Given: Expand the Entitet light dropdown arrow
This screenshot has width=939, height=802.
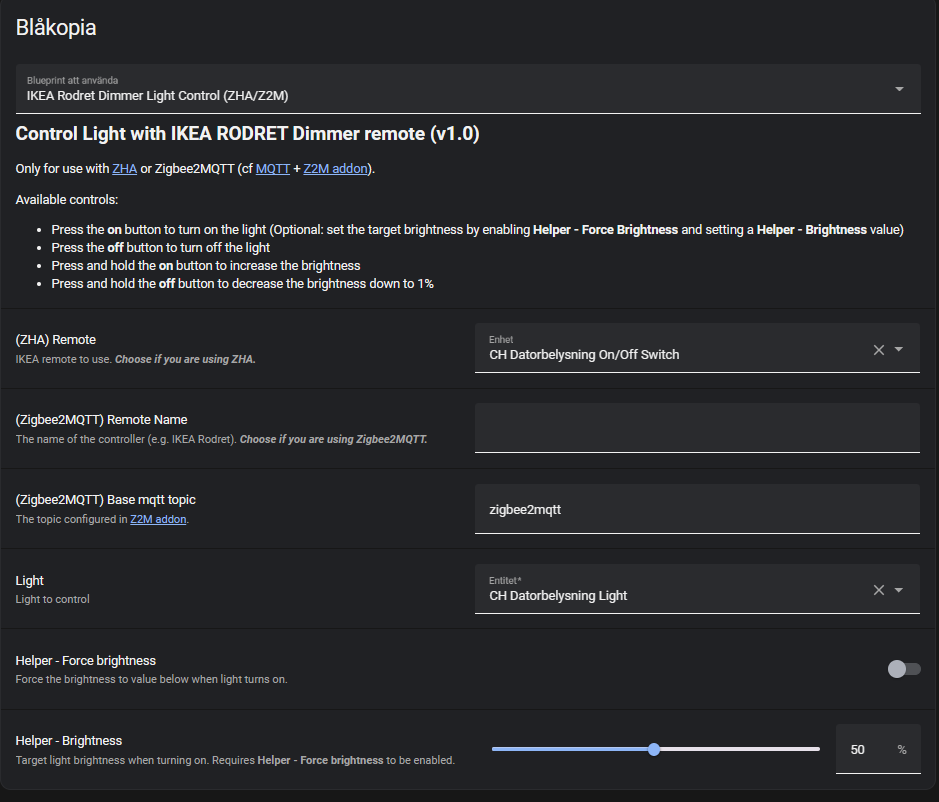Looking at the screenshot, I should pos(899,590).
